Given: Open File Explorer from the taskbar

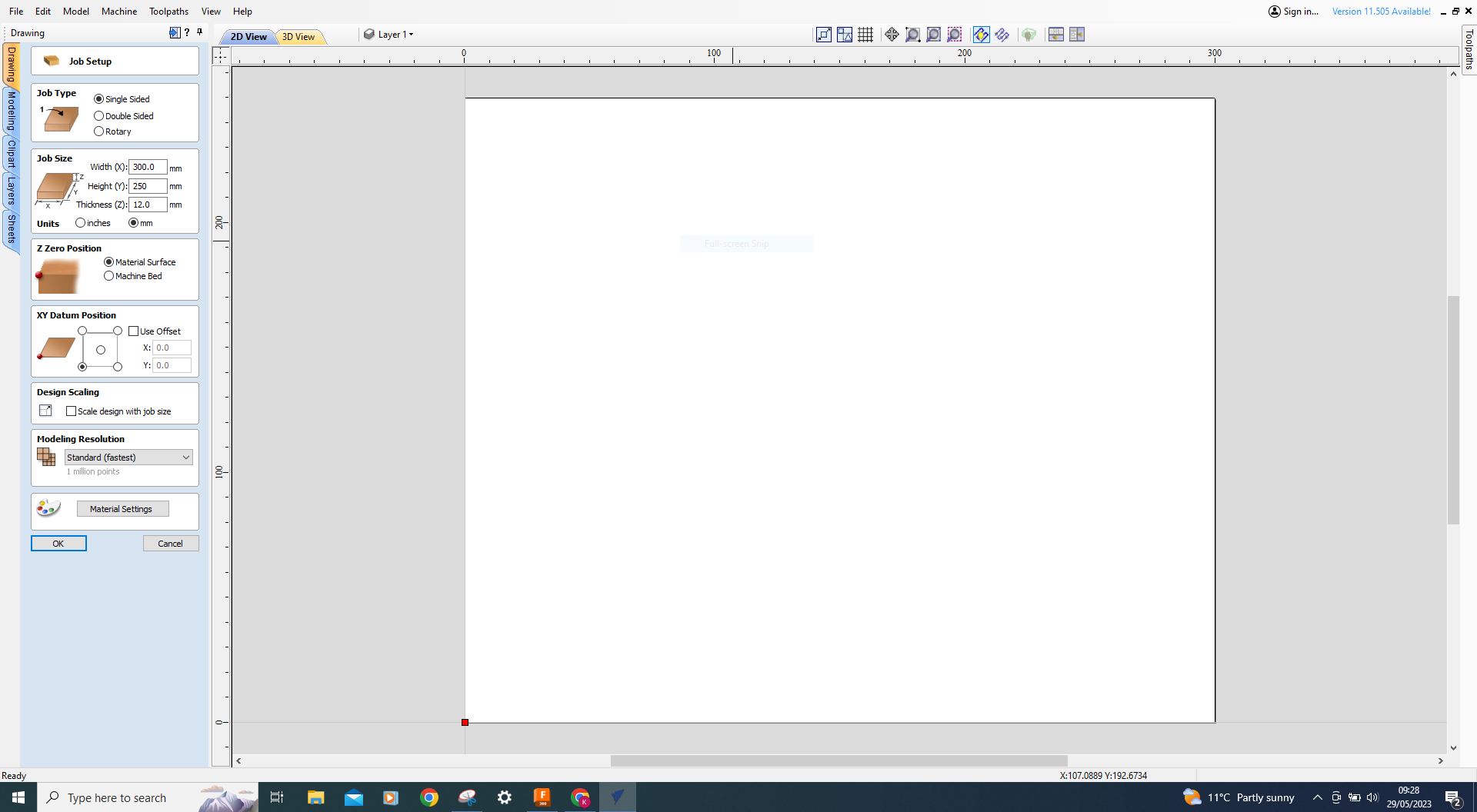Looking at the screenshot, I should point(316,797).
